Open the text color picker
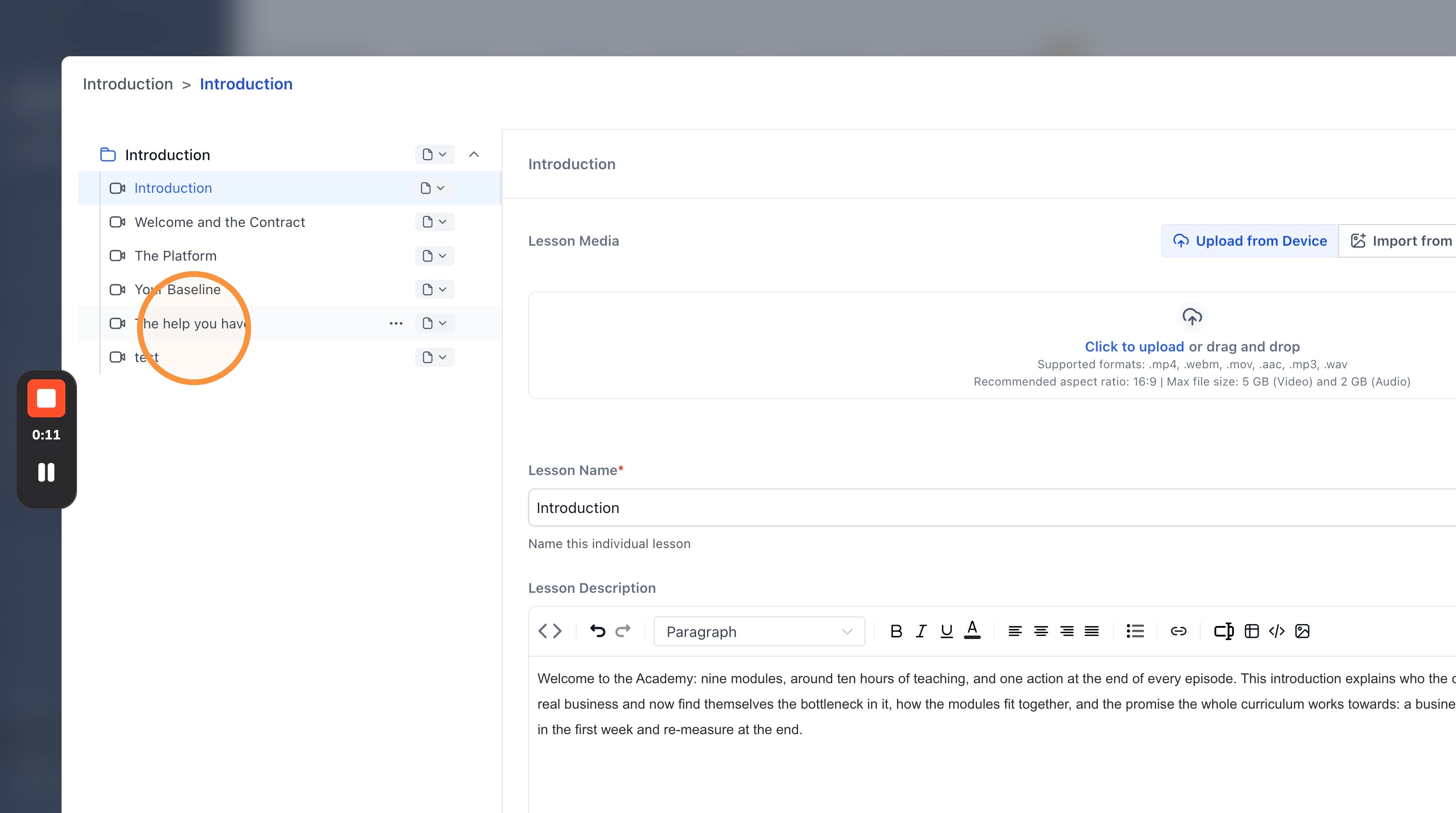 coord(972,630)
